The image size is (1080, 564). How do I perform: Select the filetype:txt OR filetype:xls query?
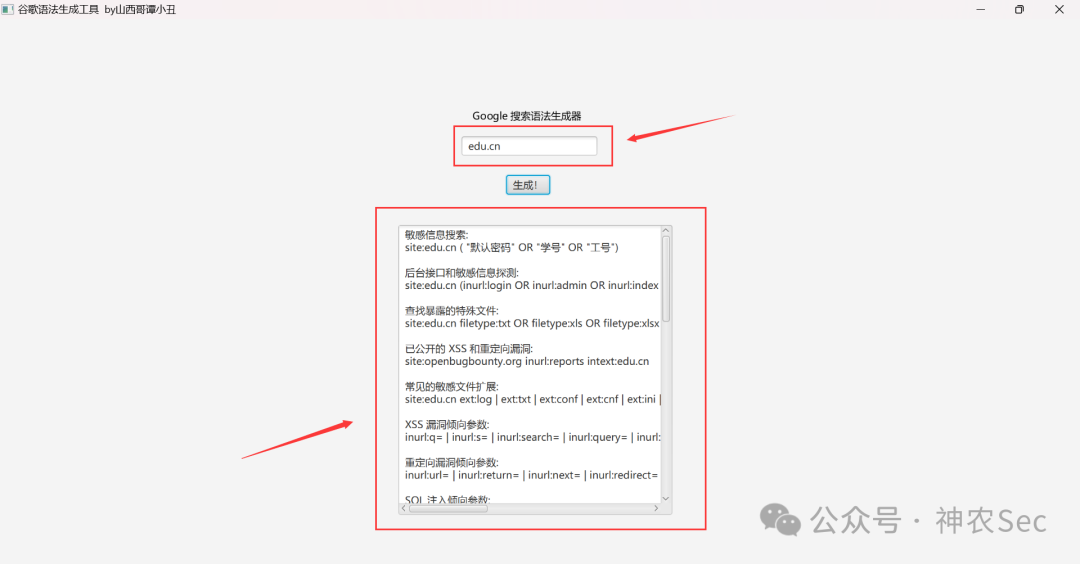click(x=532, y=323)
